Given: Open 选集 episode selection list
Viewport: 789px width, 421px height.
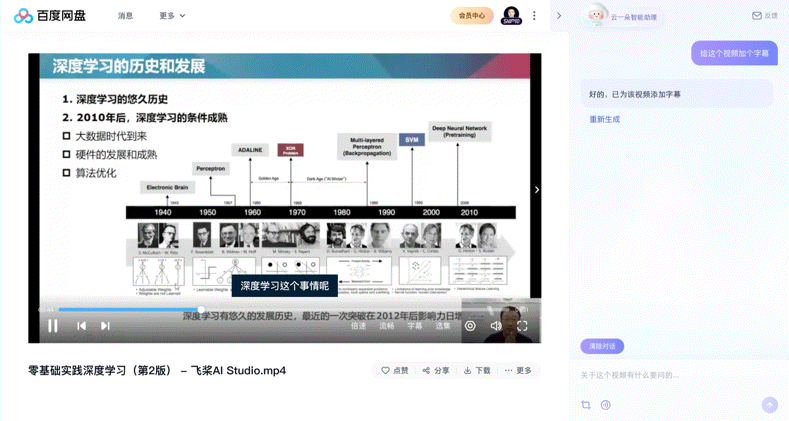Looking at the screenshot, I should tap(443, 326).
